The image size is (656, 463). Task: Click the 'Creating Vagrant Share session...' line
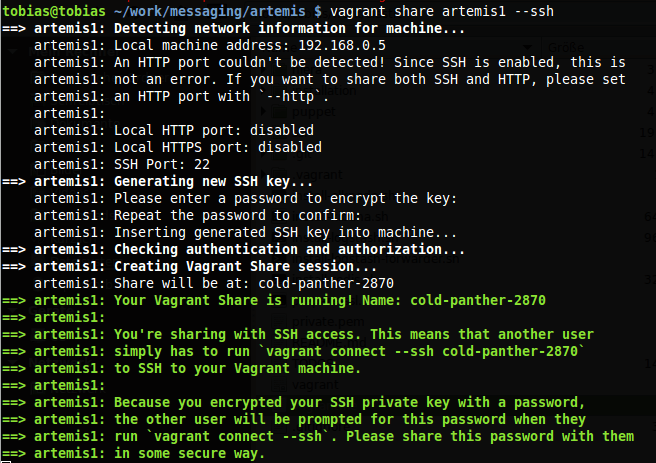(x=246, y=266)
